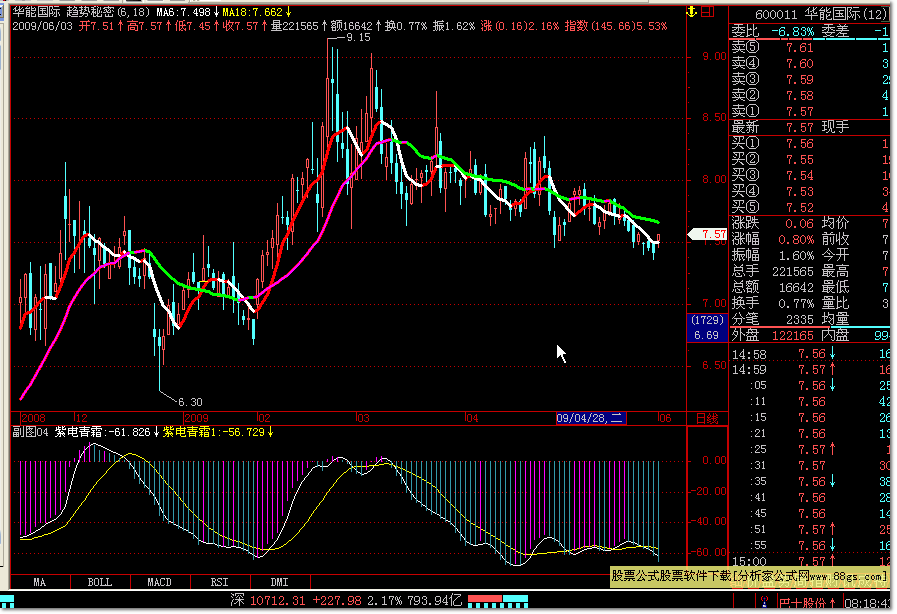Select the 卖② 7.58 ask row

click(x=810, y=96)
